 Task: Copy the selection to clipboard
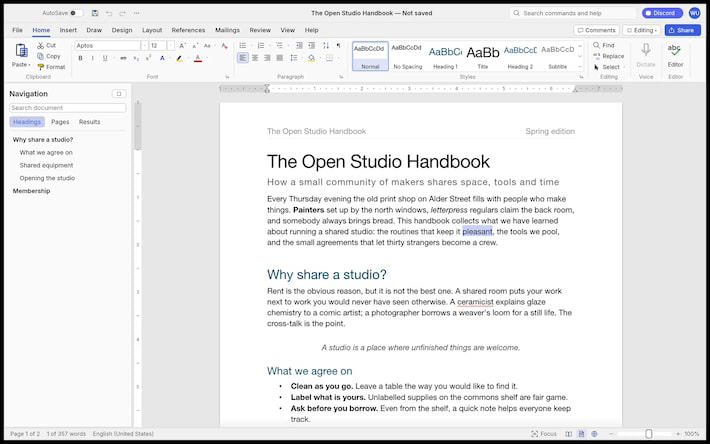click(48, 56)
